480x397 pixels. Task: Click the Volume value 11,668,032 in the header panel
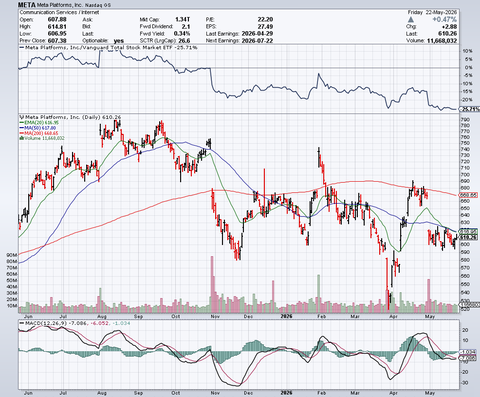point(441,40)
